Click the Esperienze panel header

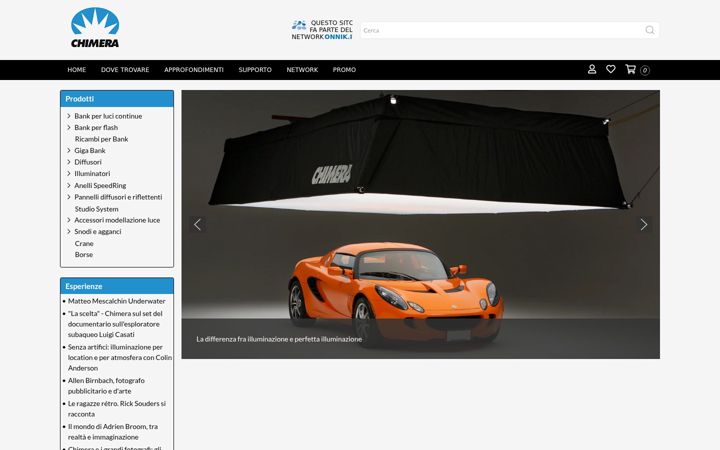tap(117, 286)
